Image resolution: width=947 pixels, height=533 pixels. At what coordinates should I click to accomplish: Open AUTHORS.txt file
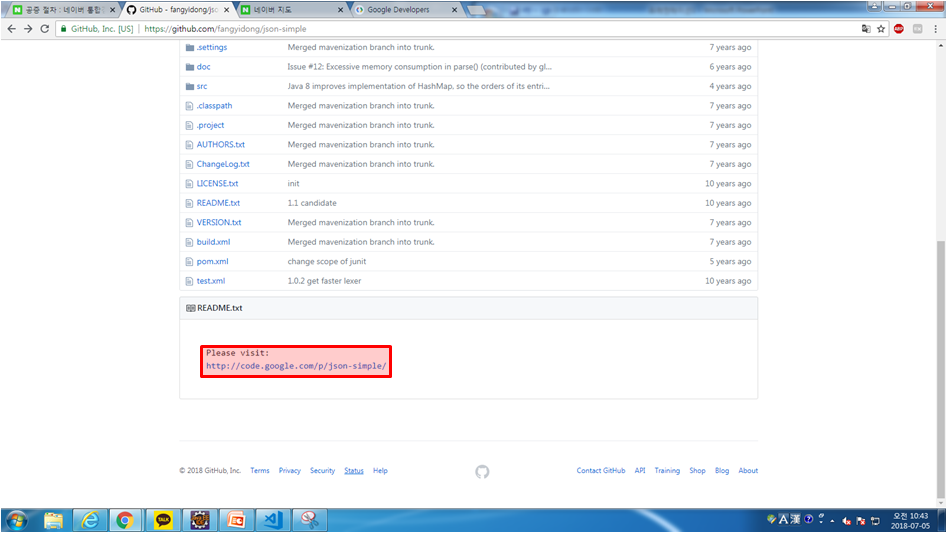[x=220, y=144]
